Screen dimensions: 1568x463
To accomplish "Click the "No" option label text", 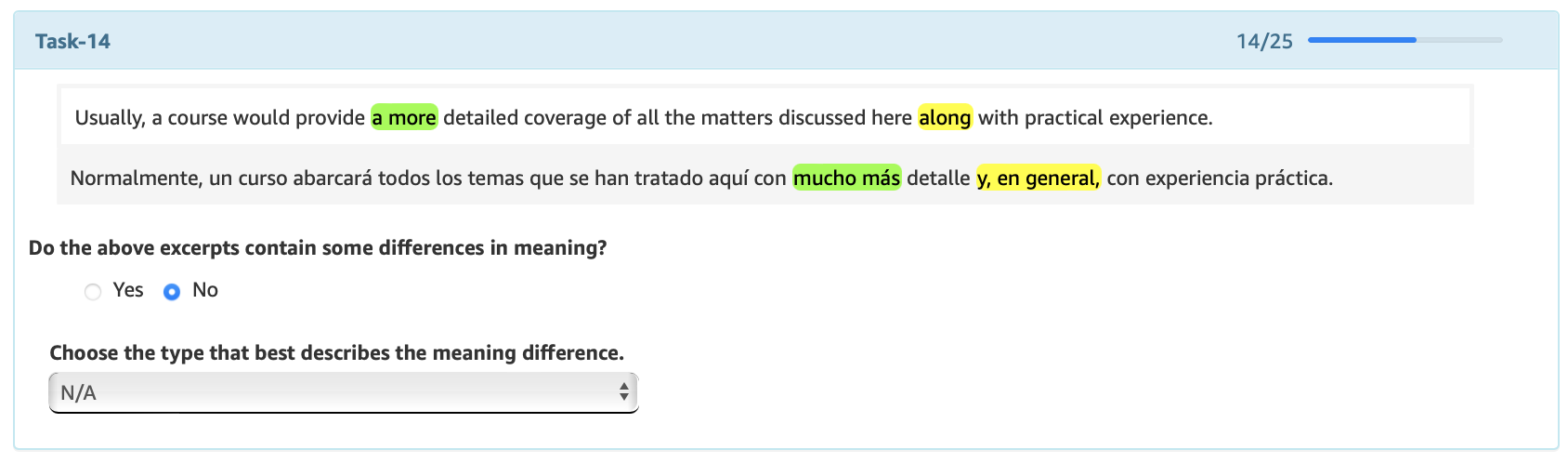I will pyautogui.click(x=205, y=290).
